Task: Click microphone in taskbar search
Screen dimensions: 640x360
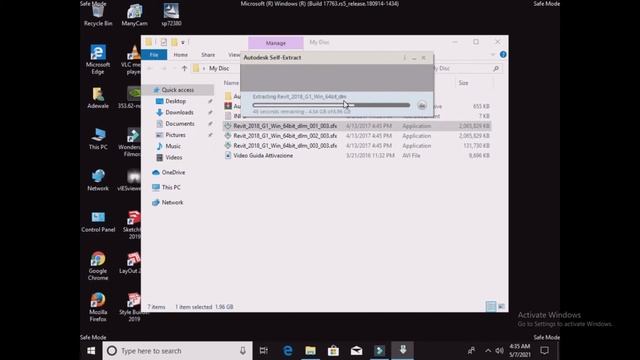Action: 243,351
